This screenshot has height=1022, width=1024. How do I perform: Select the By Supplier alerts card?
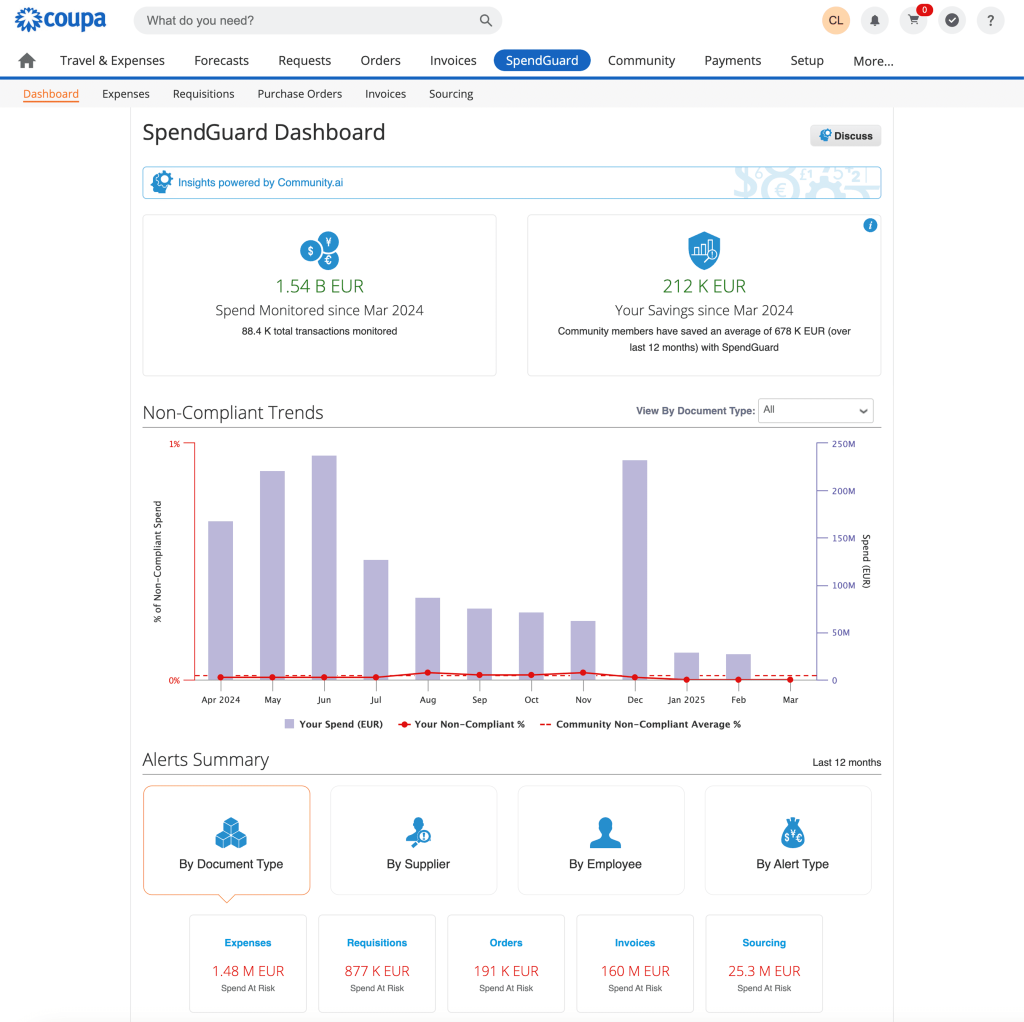[418, 840]
